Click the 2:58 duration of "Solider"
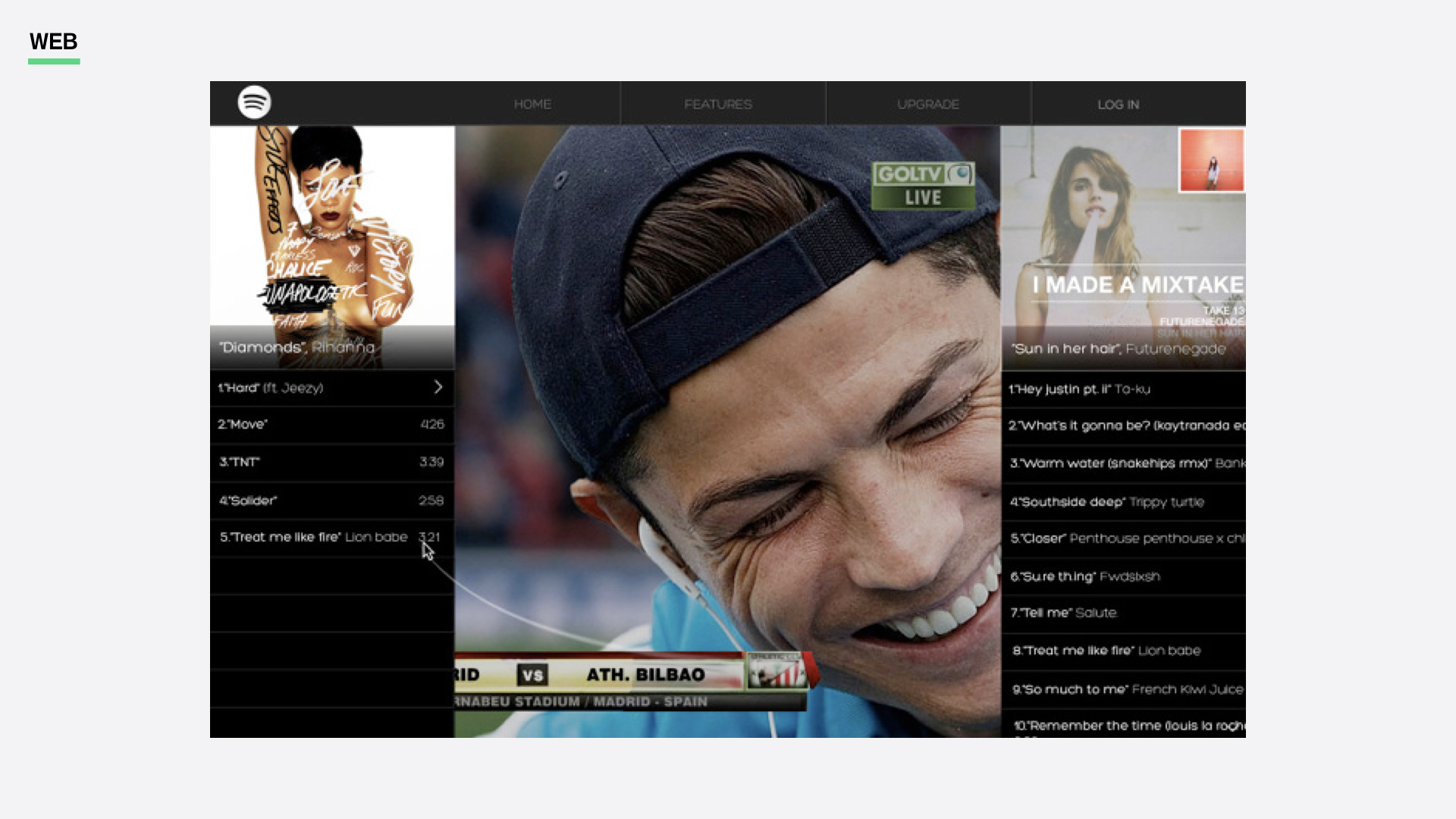The image size is (1456, 819). [x=431, y=500]
